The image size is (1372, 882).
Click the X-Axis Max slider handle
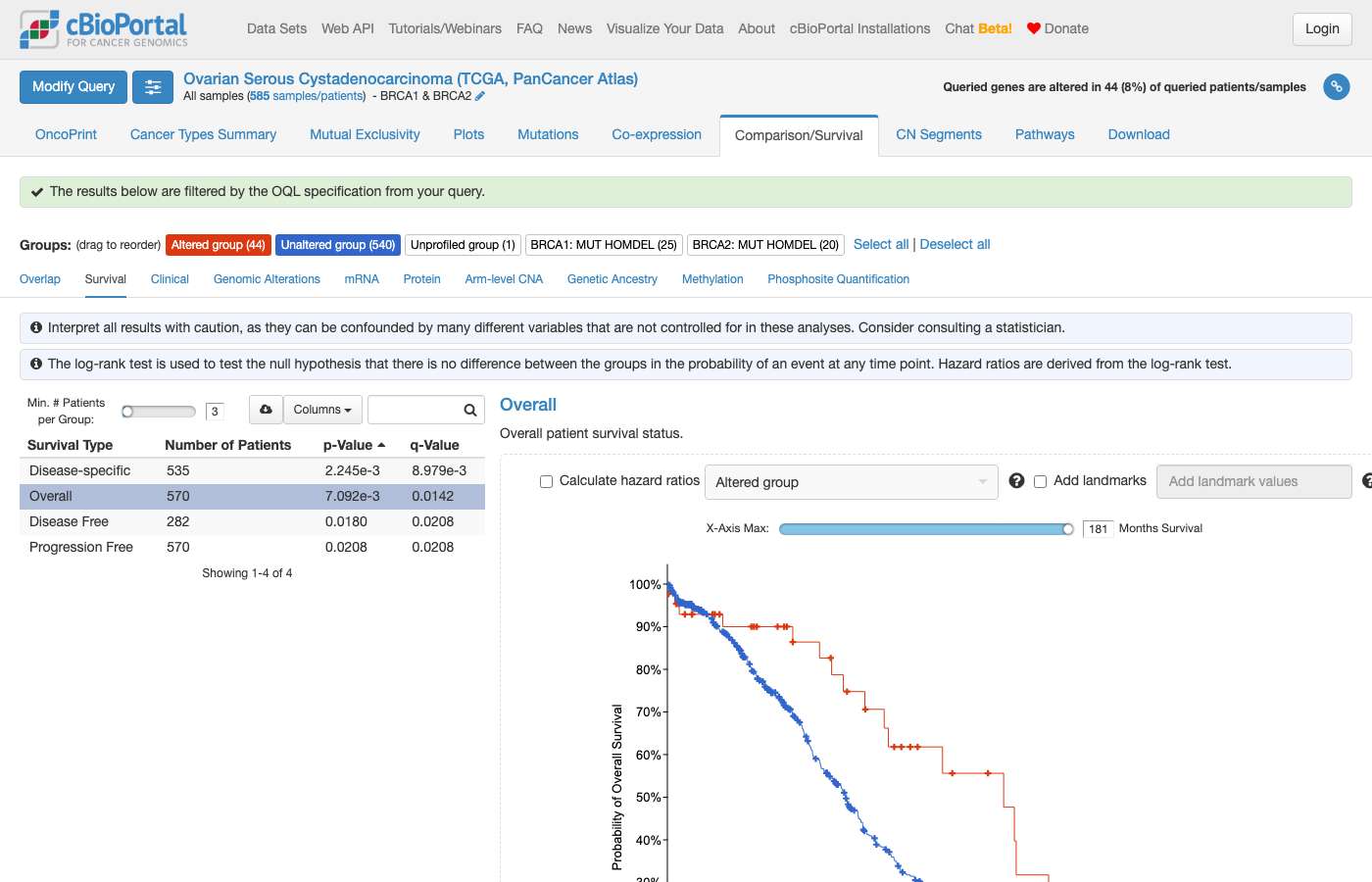click(1068, 529)
